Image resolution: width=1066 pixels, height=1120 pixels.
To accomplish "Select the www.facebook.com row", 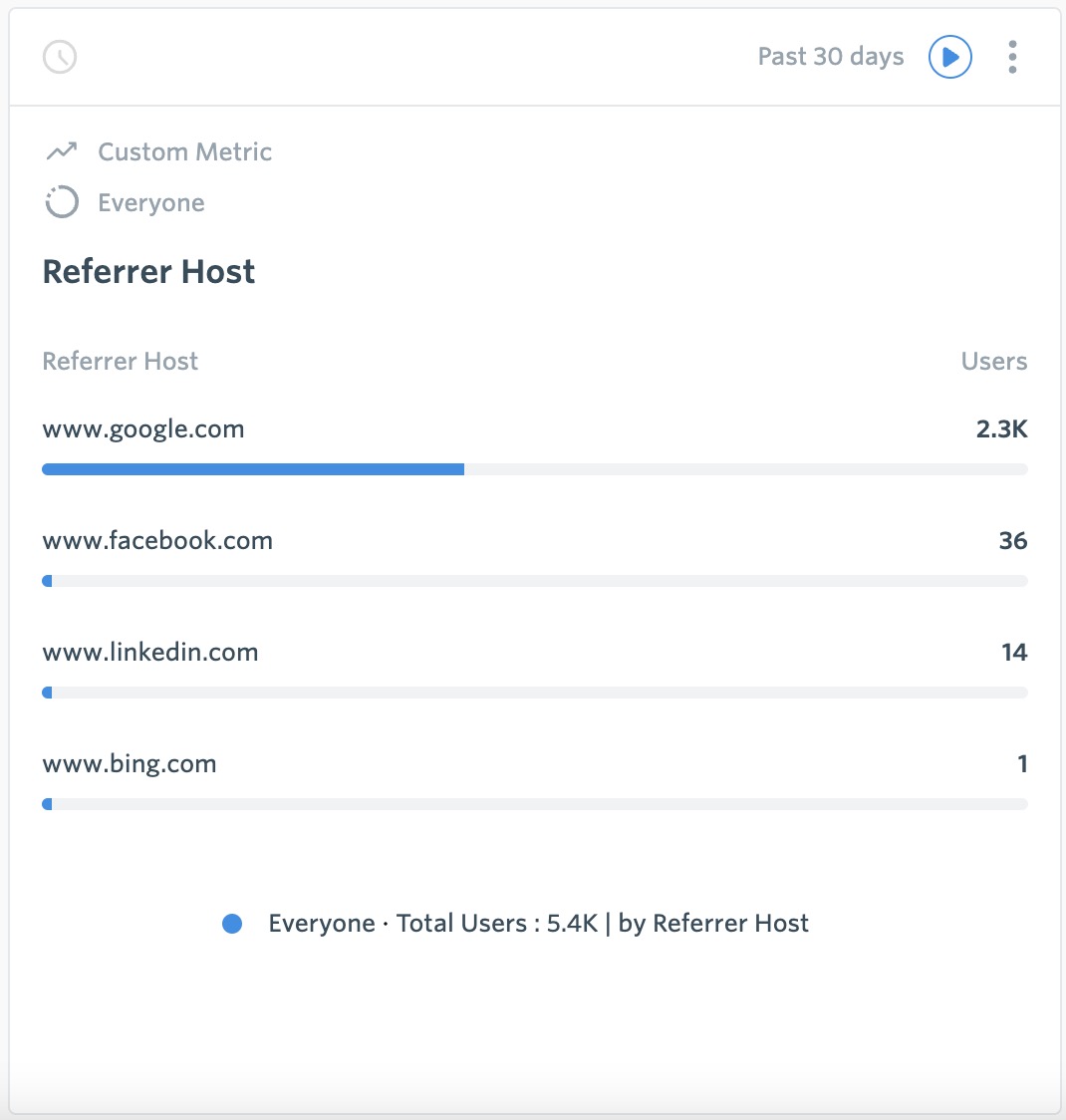I will tap(535, 557).
